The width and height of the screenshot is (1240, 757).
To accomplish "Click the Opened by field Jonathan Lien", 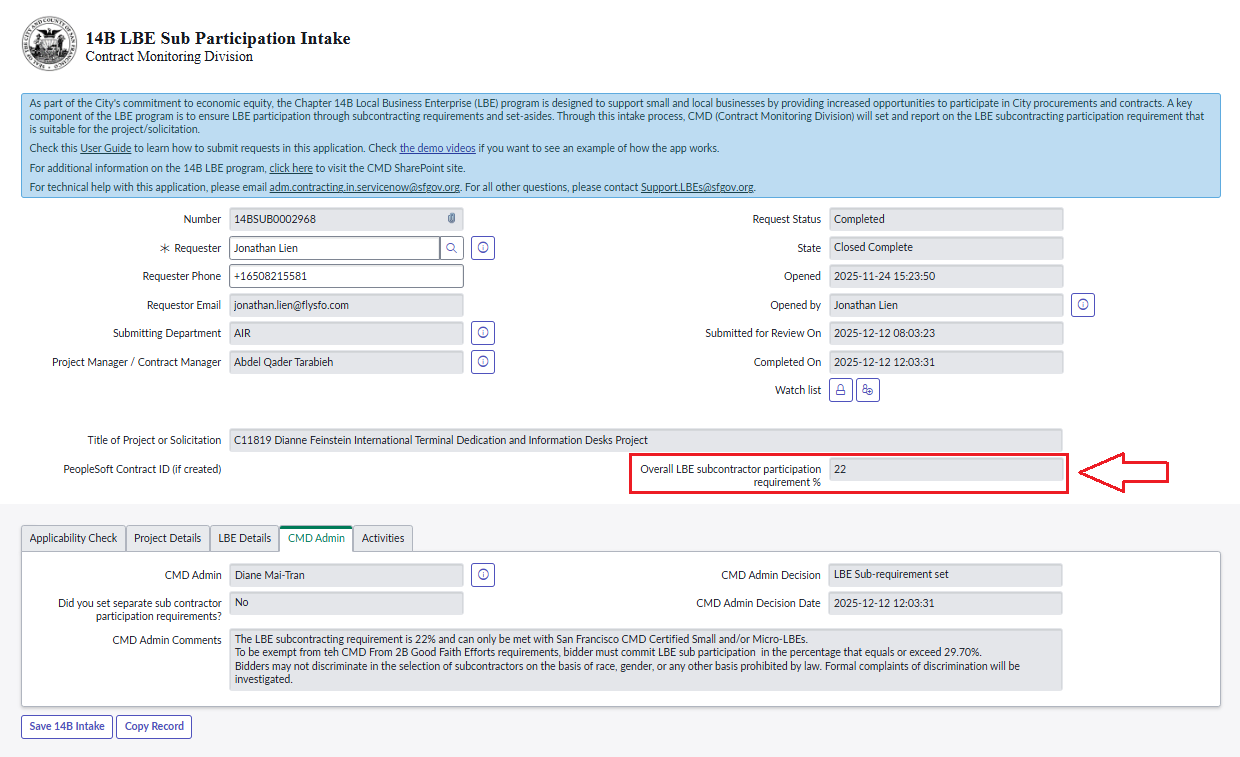I will point(946,305).
